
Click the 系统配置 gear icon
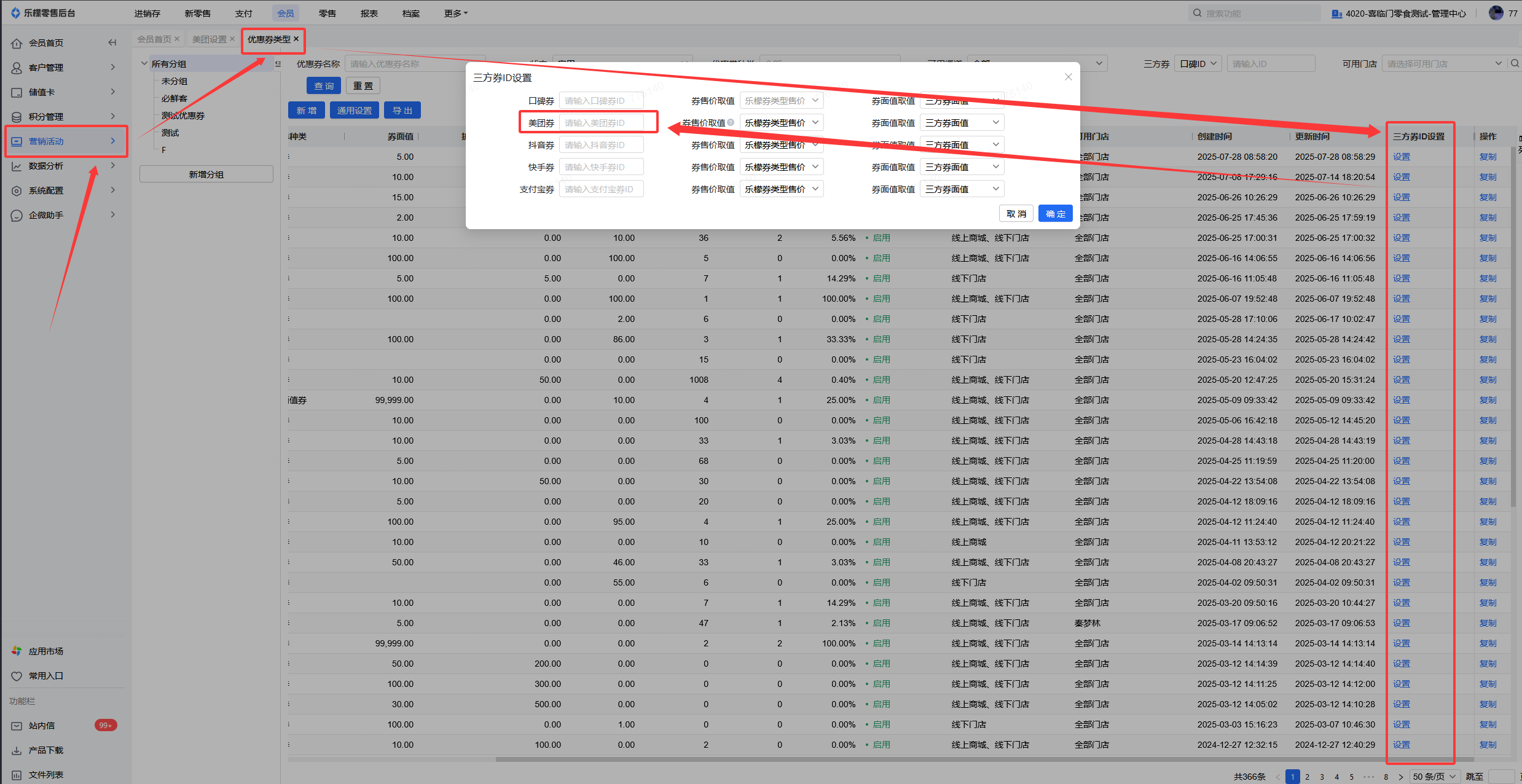(x=17, y=190)
